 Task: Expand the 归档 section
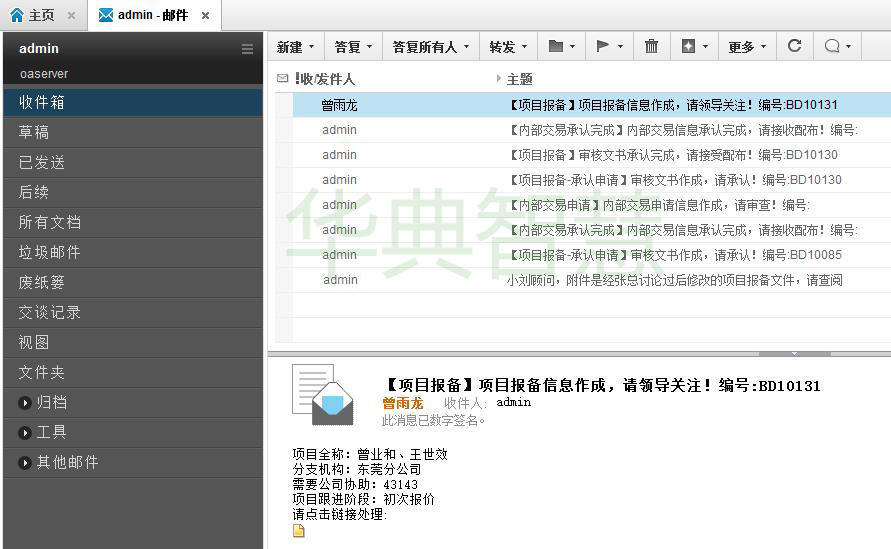coord(24,403)
